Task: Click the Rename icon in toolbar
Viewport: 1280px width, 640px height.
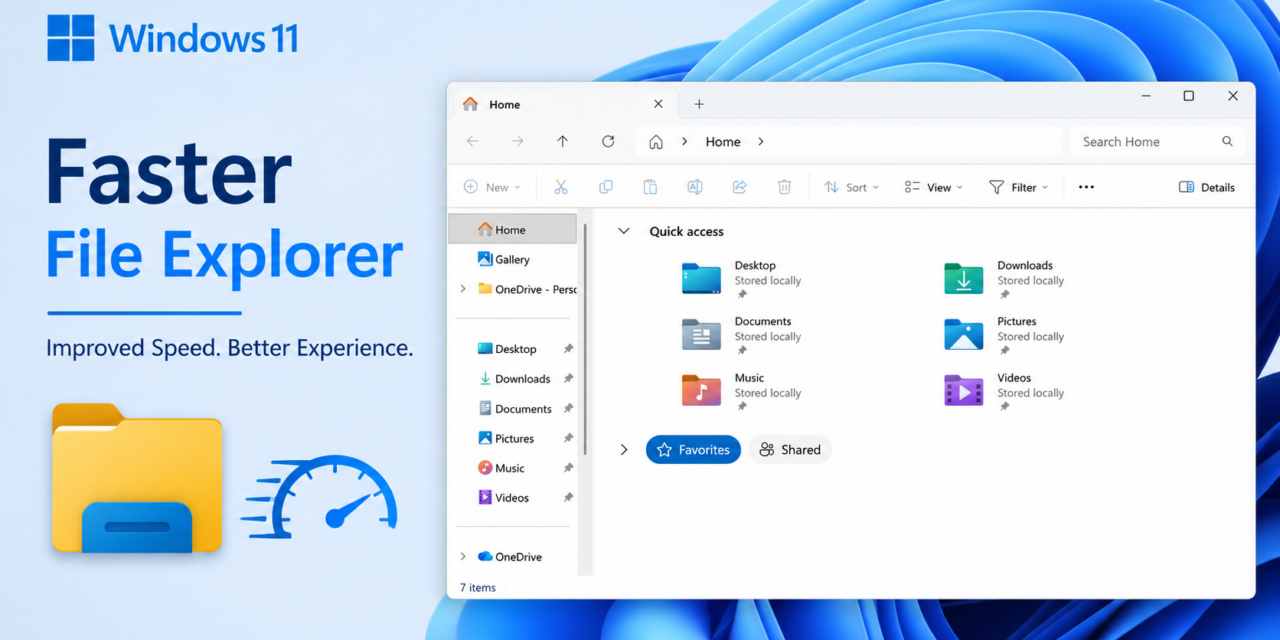Action: click(x=695, y=187)
